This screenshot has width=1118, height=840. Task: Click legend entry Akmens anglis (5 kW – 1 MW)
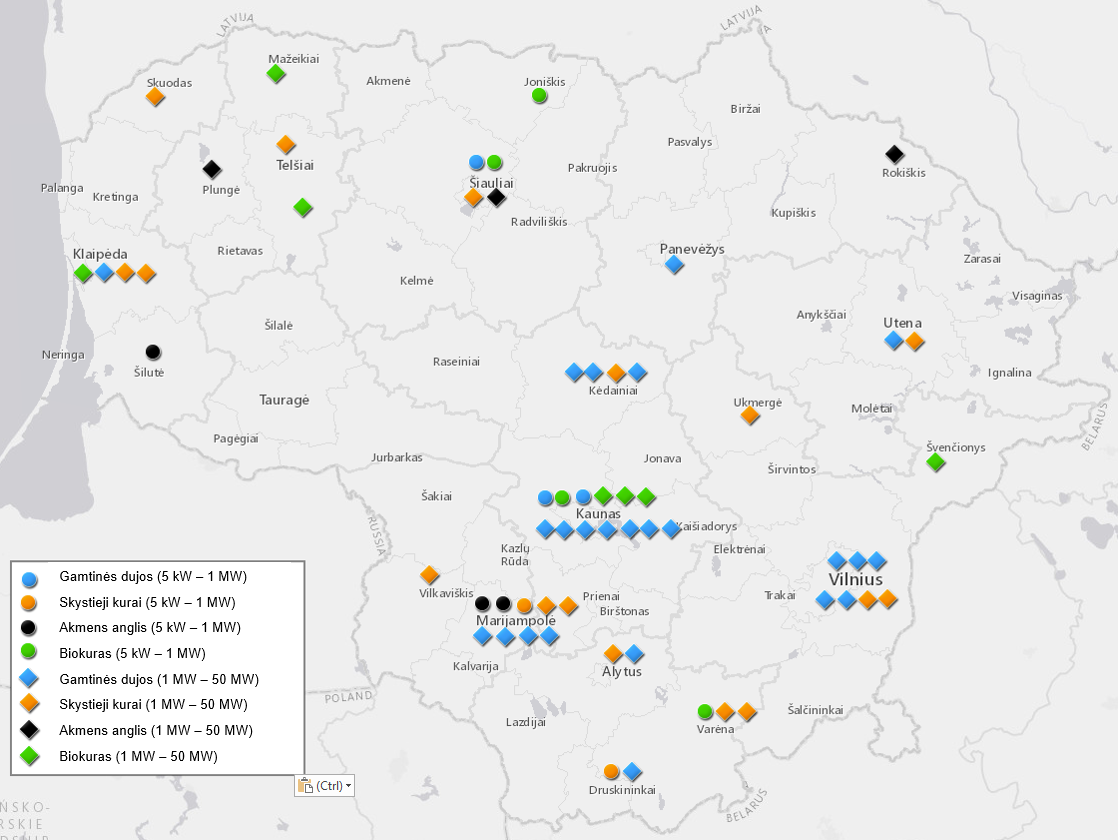[150, 628]
